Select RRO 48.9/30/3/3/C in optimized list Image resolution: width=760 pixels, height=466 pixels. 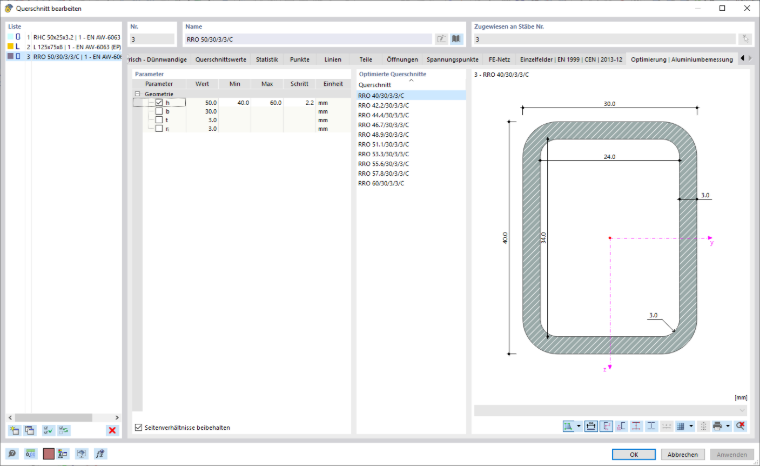[x=411, y=134]
